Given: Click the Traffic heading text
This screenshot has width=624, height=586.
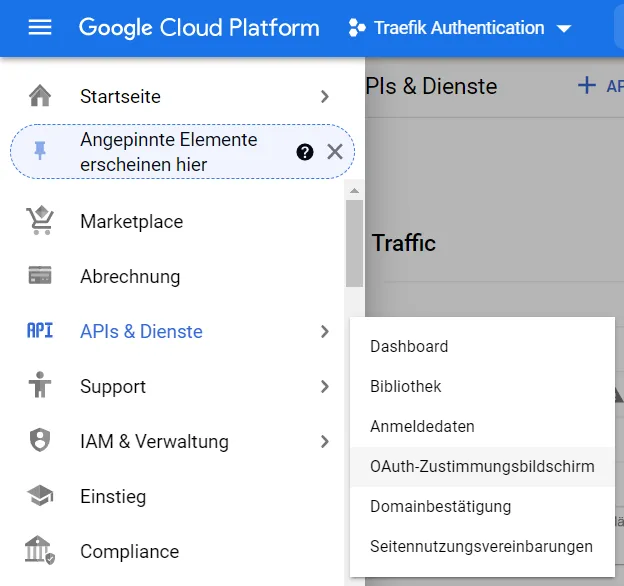Looking at the screenshot, I should pos(404,243).
